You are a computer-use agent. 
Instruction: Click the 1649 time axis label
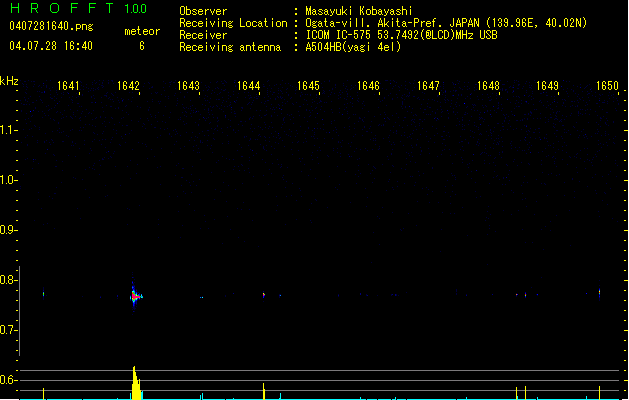pyautogui.click(x=548, y=86)
